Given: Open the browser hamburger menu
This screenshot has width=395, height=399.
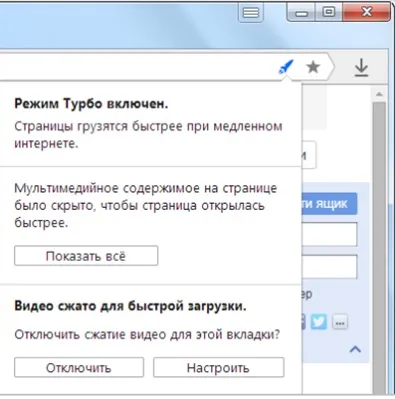Looking at the screenshot, I should point(251,13).
